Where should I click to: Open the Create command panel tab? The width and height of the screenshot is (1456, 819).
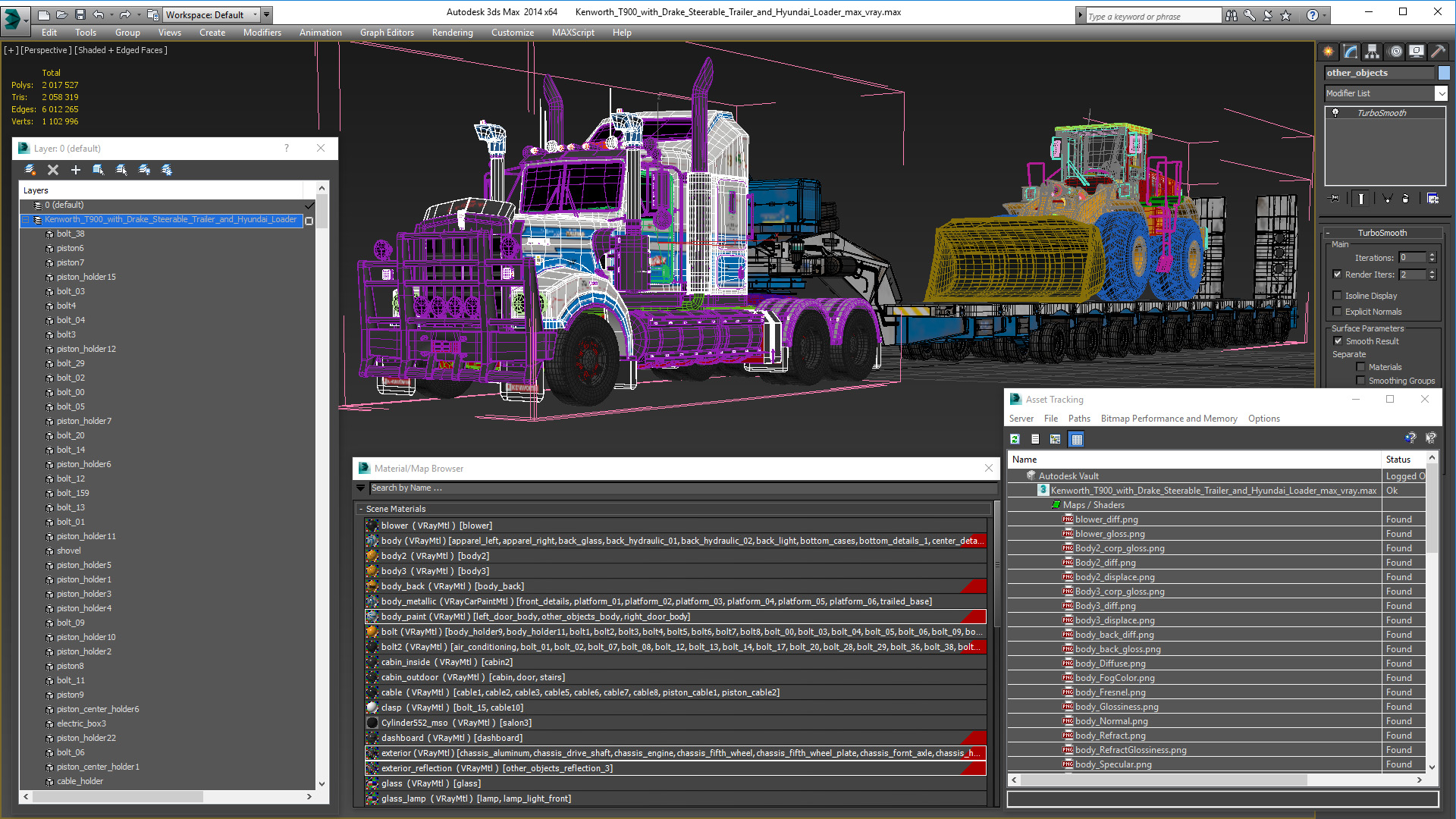(1329, 52)
